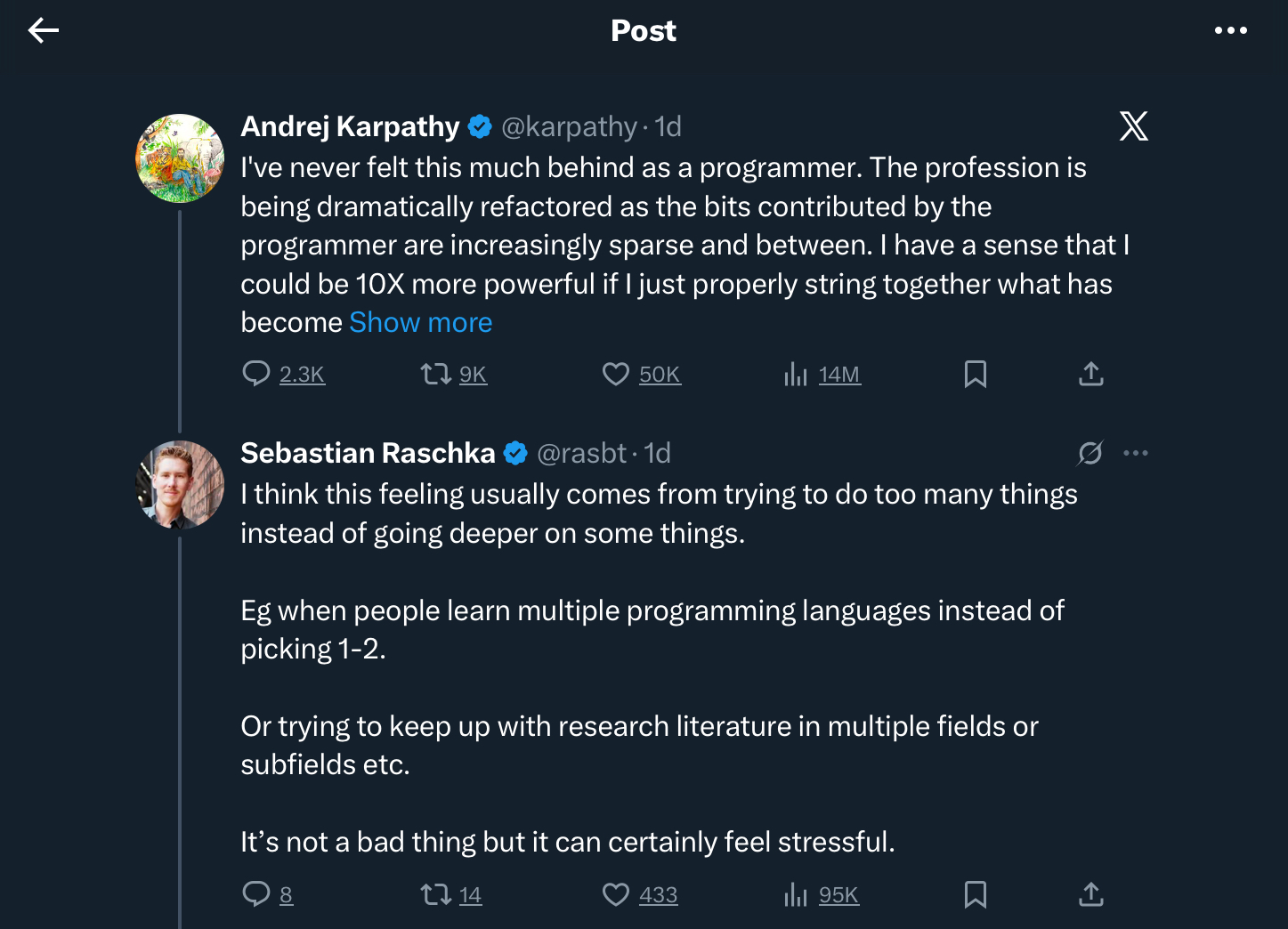The image size is (1288, 929).
Task: Like Sebastian Raschka's reply
Action: [x=616, y=893]
